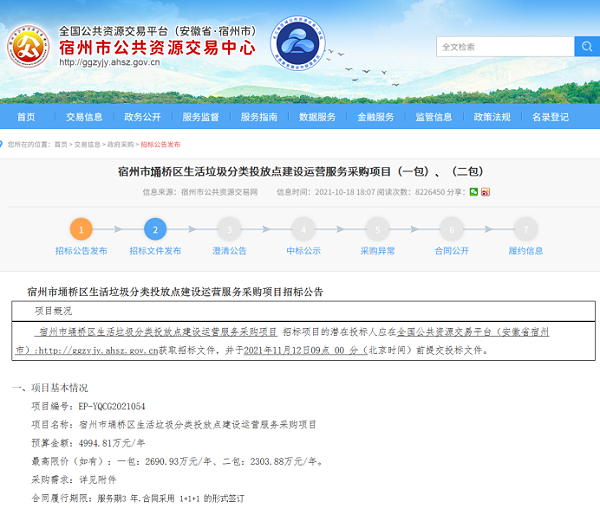The height and width of the screenshot is (508, 600).
Task: Select step 4 grey circle 中标公示
Action: click(x=303, y=230)
